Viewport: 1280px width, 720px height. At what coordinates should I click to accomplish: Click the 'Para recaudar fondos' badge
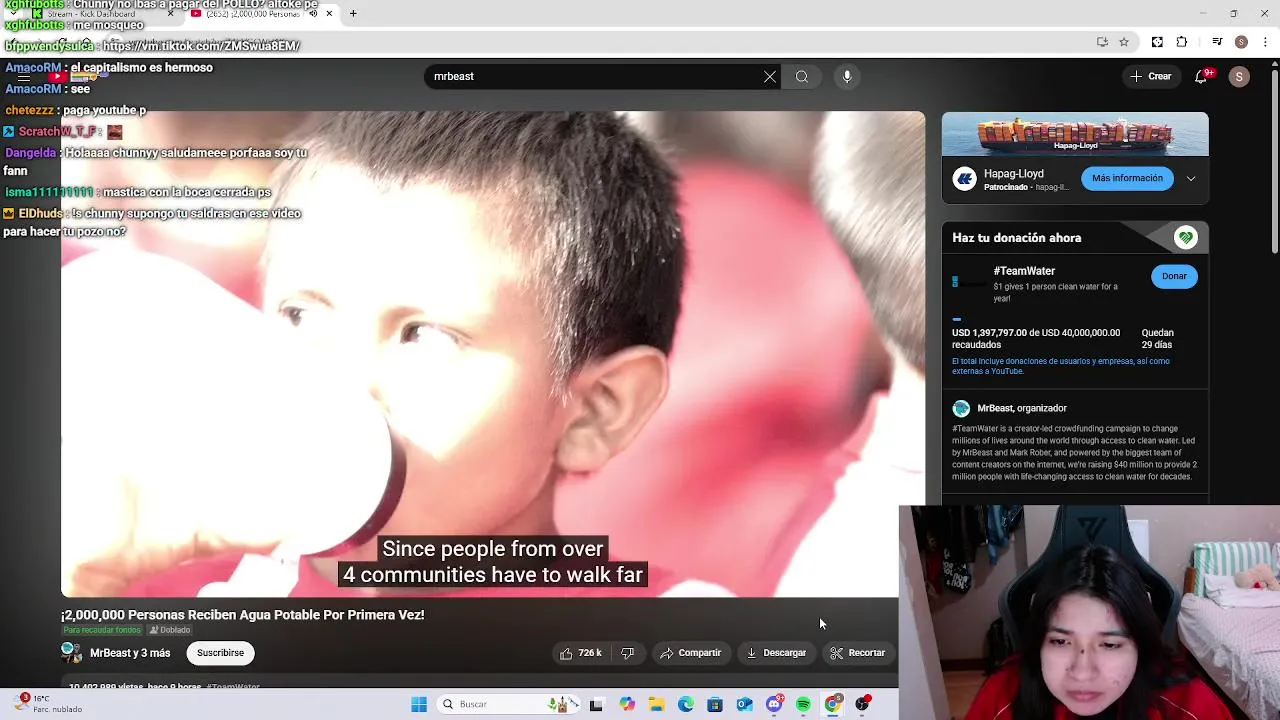102,630
